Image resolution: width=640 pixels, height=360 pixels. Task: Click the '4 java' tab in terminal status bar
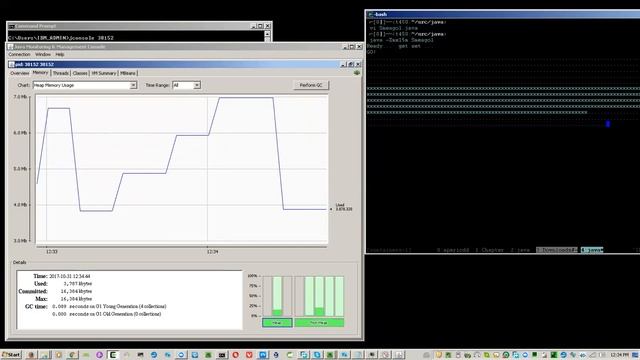click(592, 250)
